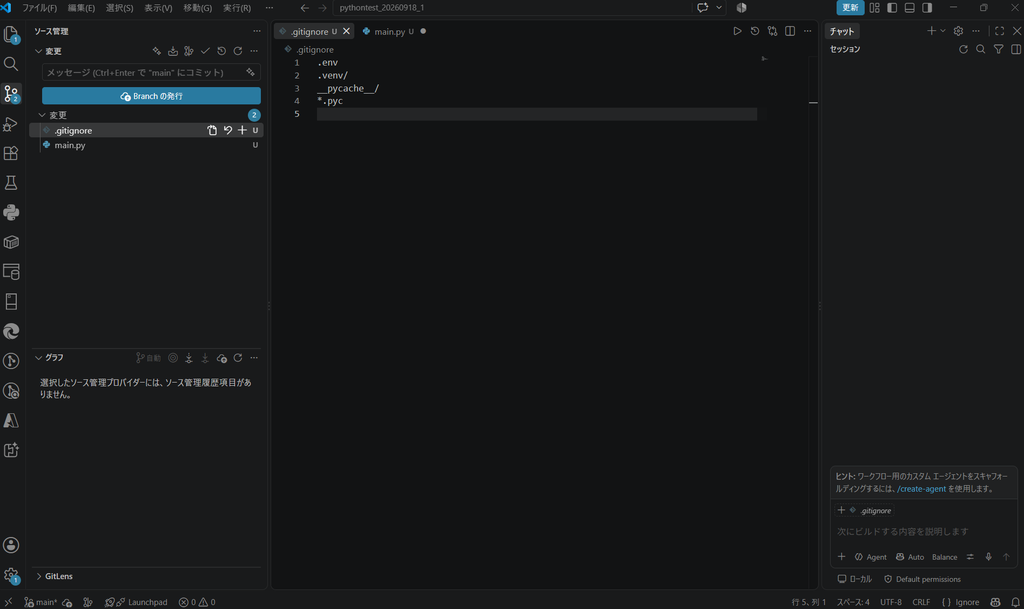Open Copilot status icon in status bar
This screenshot has height=609, width=1024.
pyautogui.click(x=995, y=602)
